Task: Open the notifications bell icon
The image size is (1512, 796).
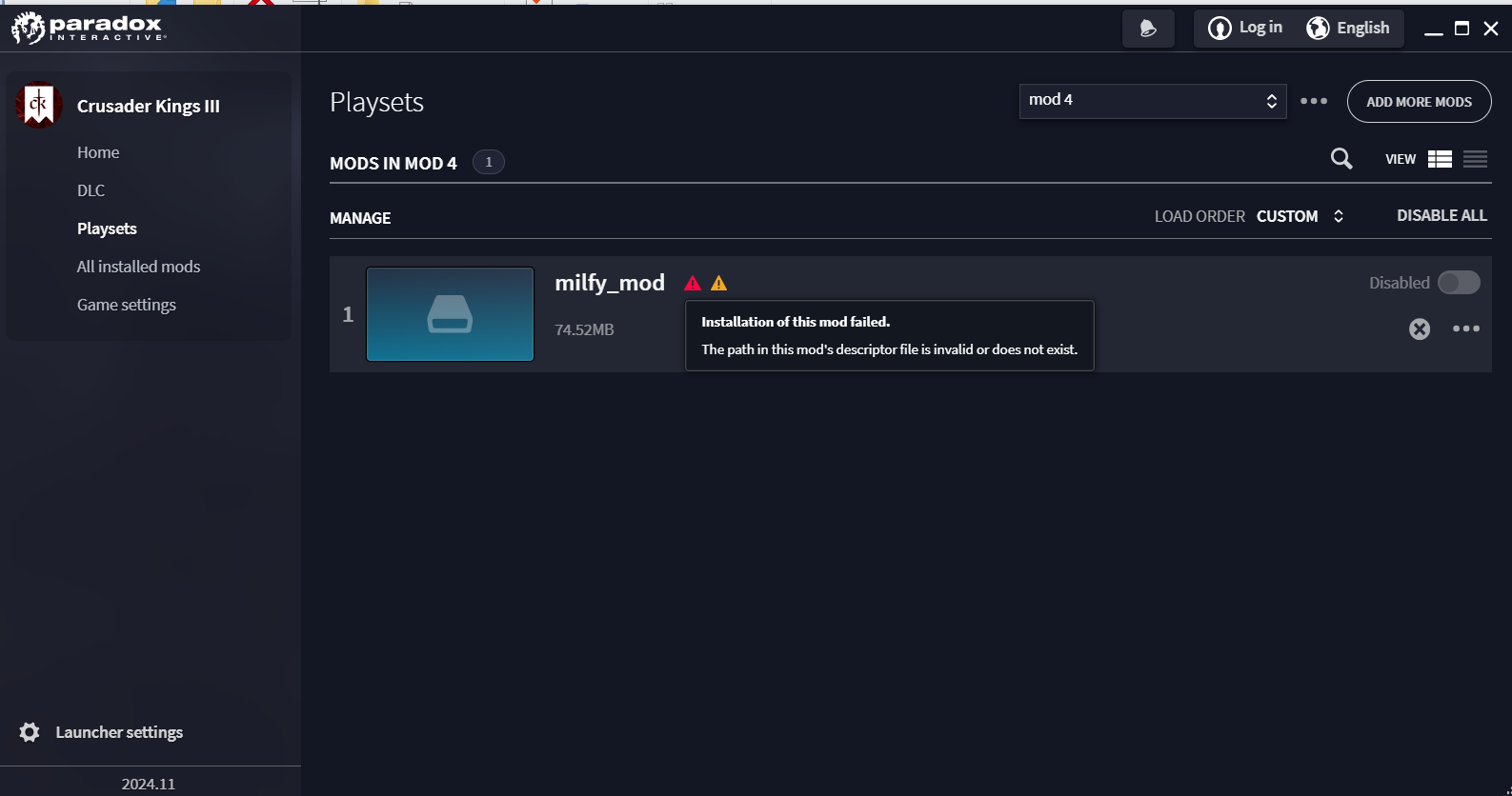Action: (x=1148, y=29)
